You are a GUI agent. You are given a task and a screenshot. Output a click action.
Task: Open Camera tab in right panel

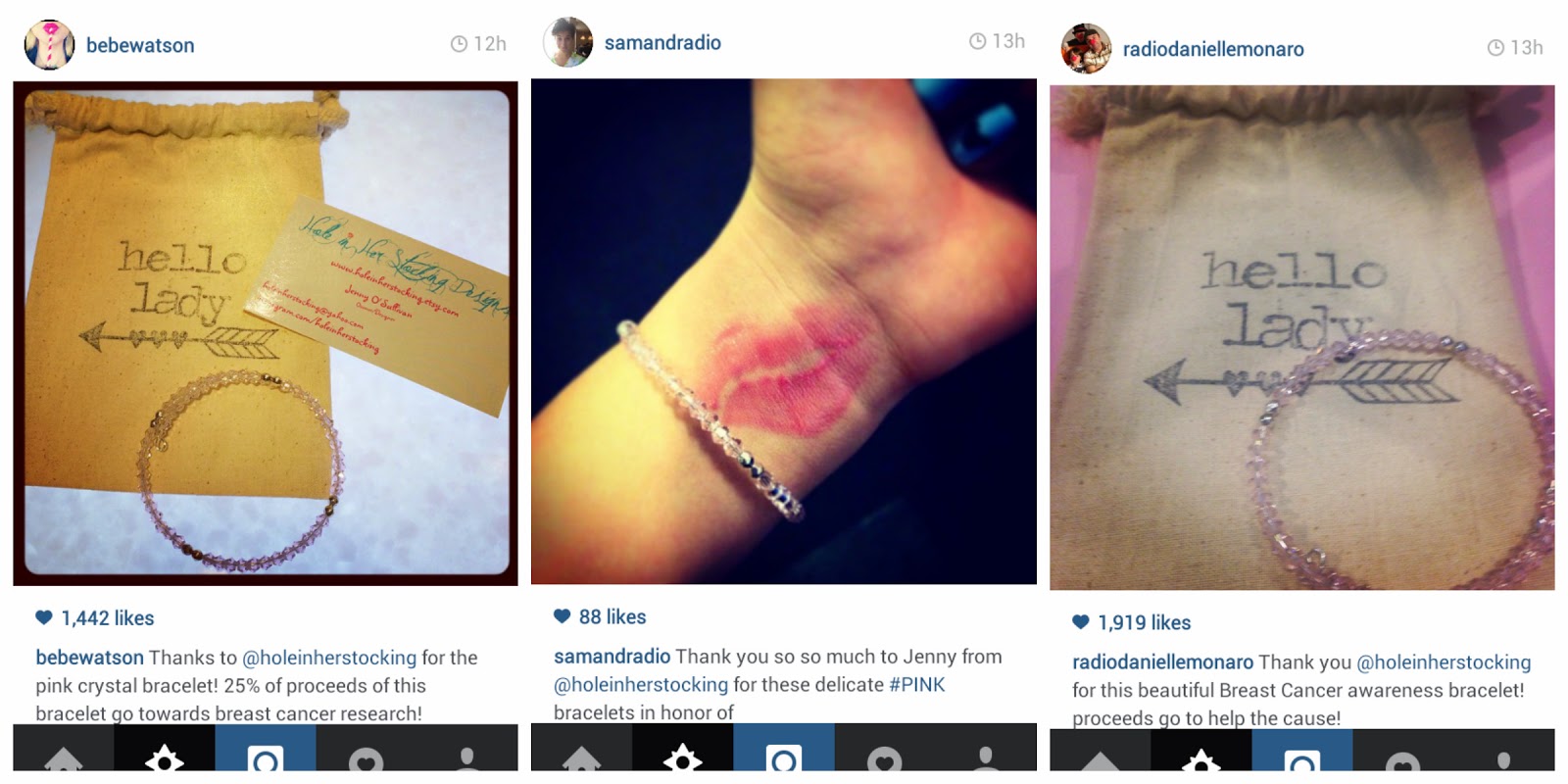point(1302,755)
